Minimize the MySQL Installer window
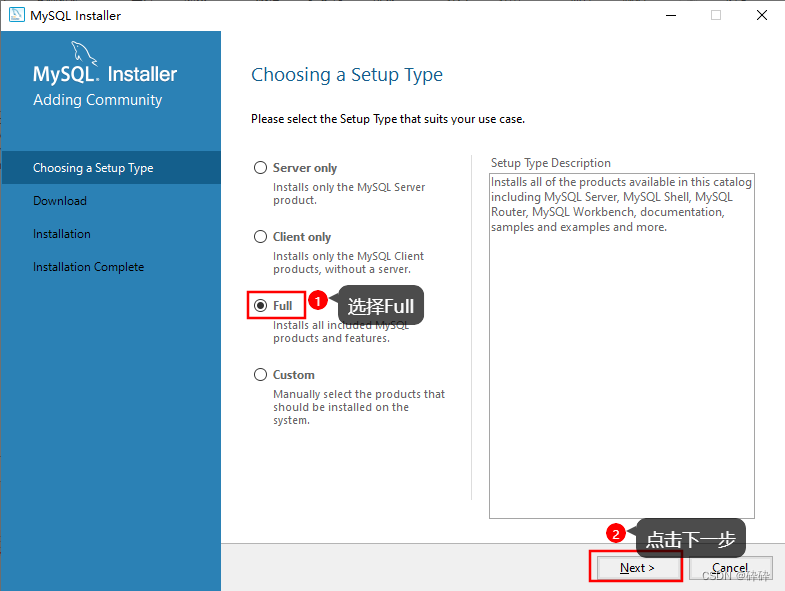Screen dimensions: 785x591 click(670, 15)
